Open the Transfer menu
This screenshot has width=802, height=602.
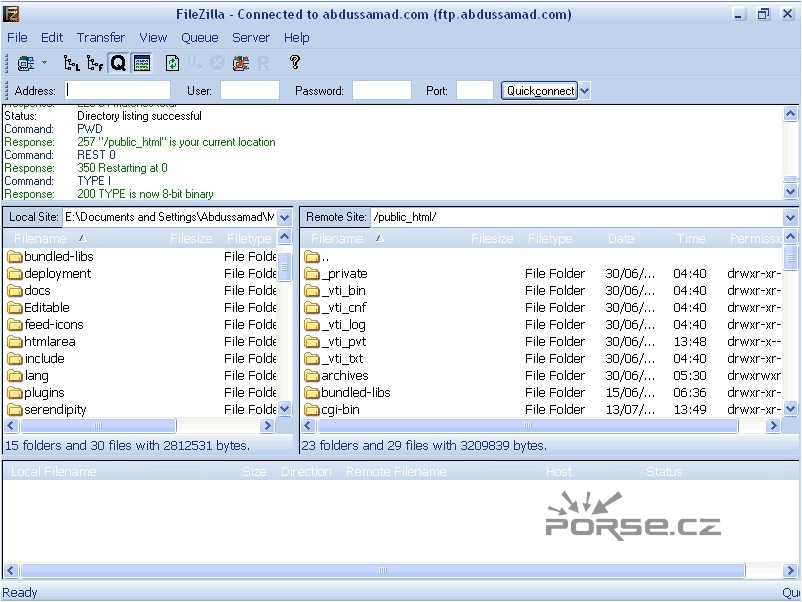tap(101, 37)
